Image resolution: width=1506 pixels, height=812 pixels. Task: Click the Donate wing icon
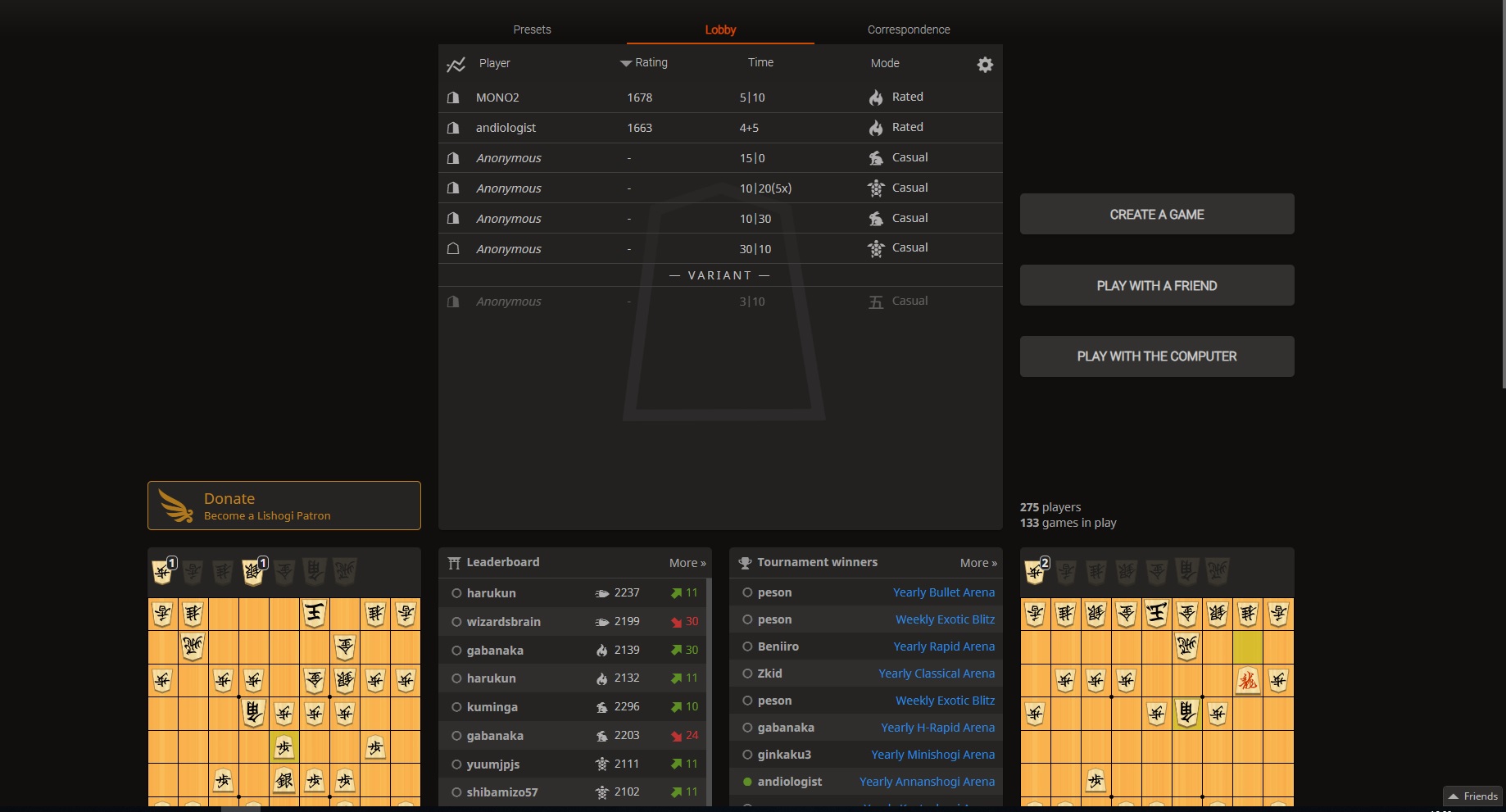coord(175,506)
